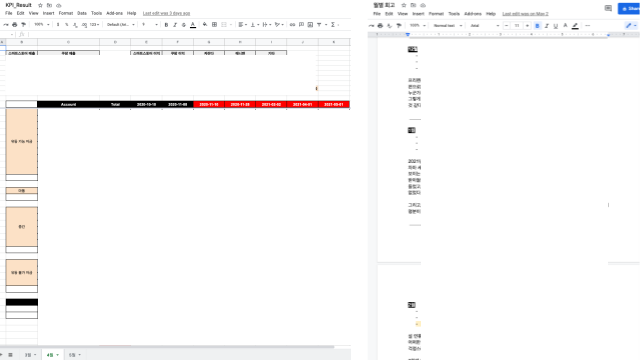Open functions sigma in Sheets toolbar
640x360 pixels.
coord(333,24)
